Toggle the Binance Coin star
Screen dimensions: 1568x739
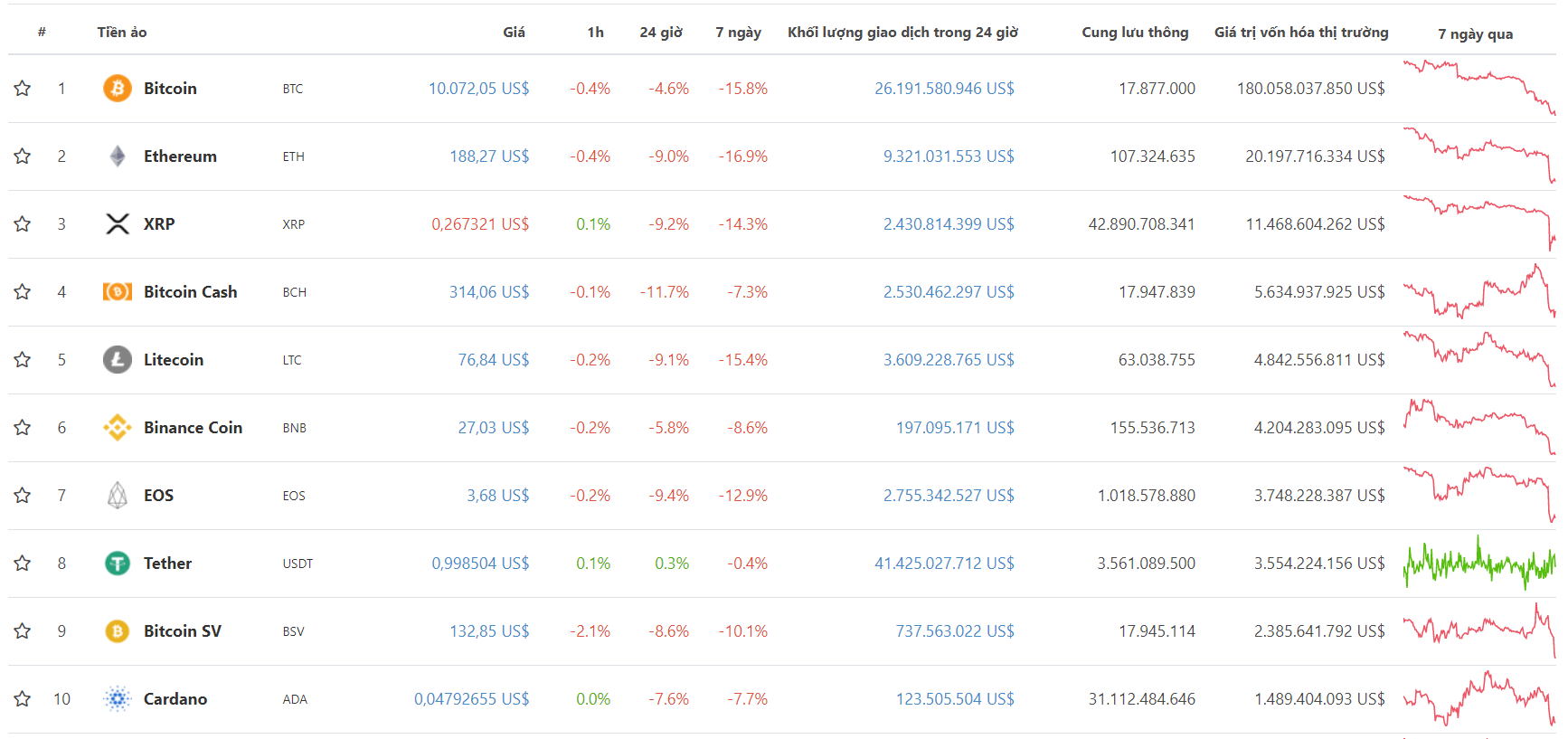(x=23, y=427)
